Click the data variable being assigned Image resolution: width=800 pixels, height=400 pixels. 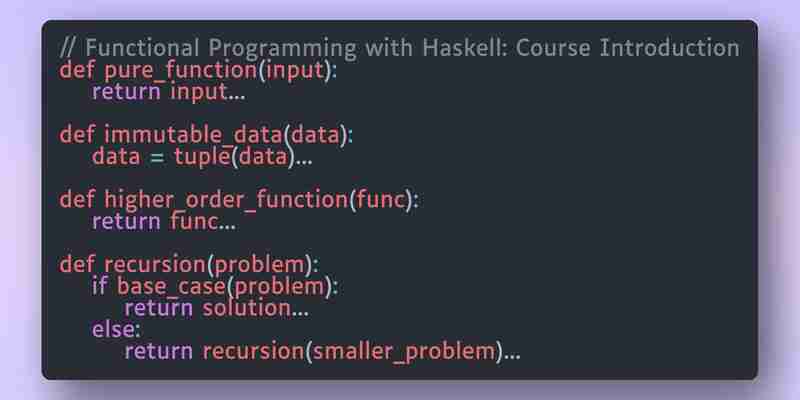tap(116, 157)
